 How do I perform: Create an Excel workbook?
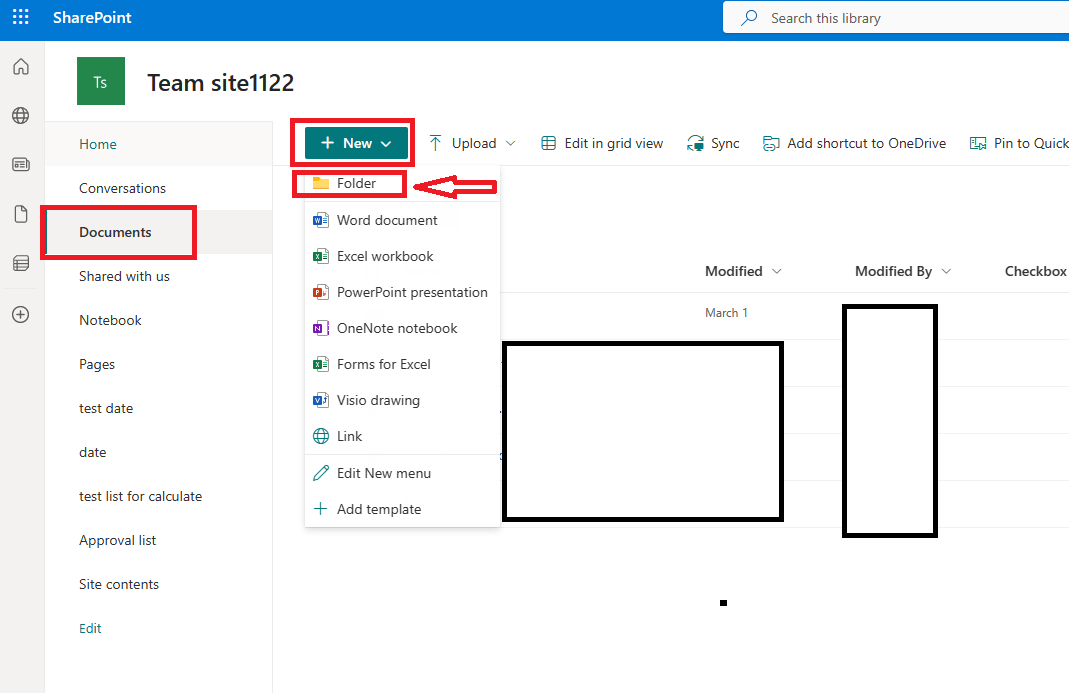(383, 256)
